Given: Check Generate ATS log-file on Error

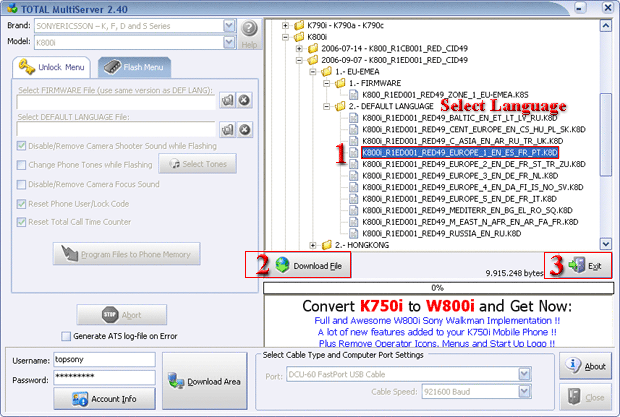Looking at the screenshot, I should [x=66, y=336].
